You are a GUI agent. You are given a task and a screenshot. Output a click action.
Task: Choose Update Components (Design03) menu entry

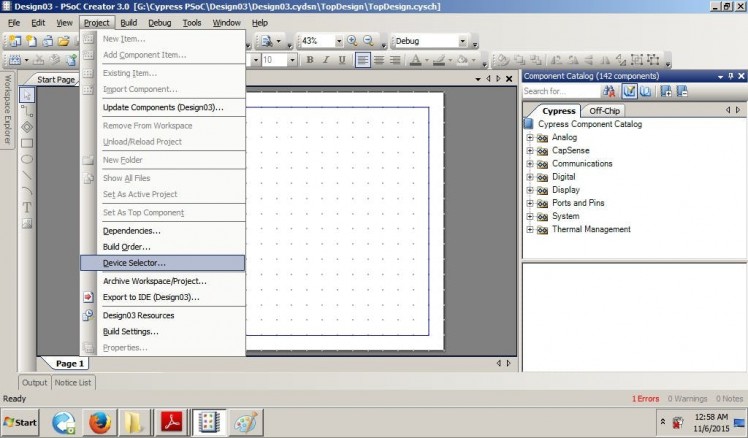tap(163, 107)
